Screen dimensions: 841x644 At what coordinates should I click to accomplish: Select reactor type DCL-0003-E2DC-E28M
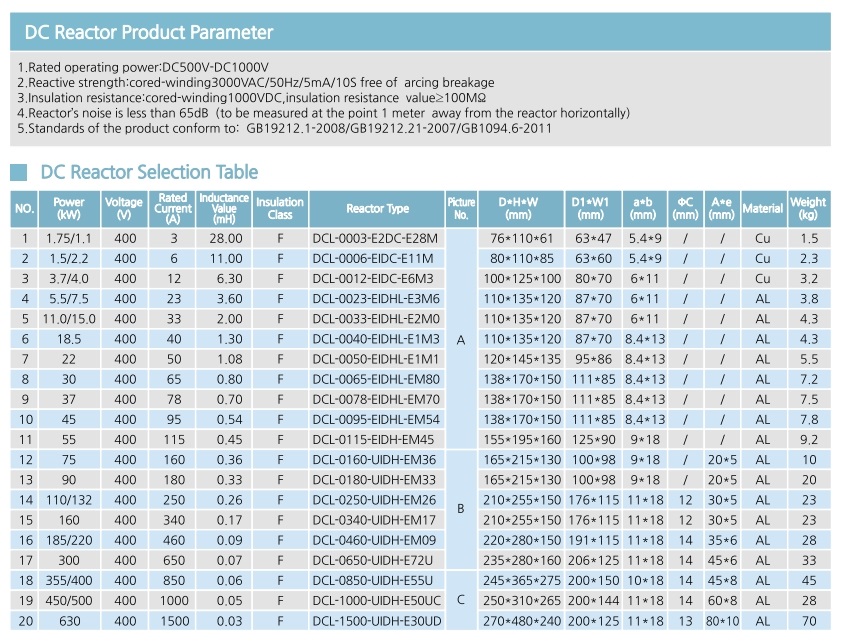tap(375, 239)
